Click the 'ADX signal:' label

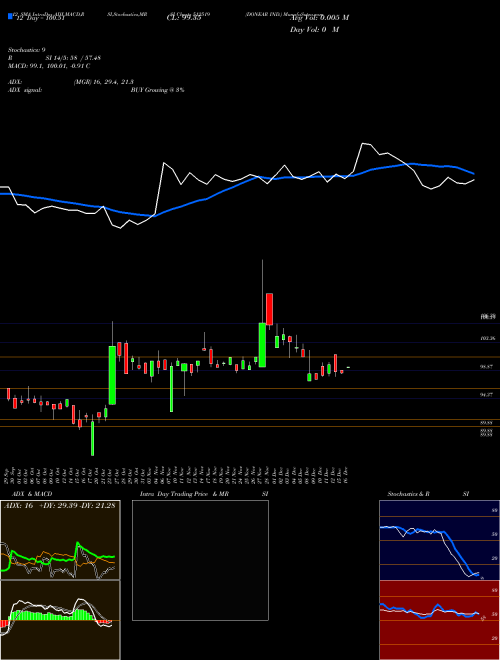click(x=25, y=90)
